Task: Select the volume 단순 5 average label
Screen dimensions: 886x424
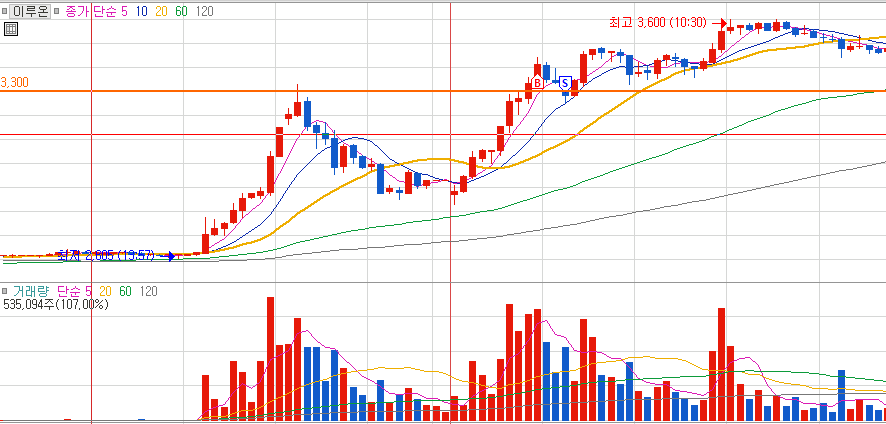Action: pos(75,292)
